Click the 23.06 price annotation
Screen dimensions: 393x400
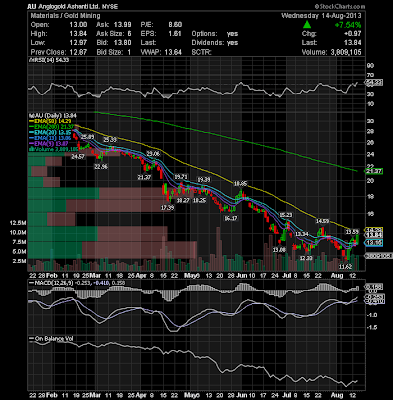pos(153,154)
